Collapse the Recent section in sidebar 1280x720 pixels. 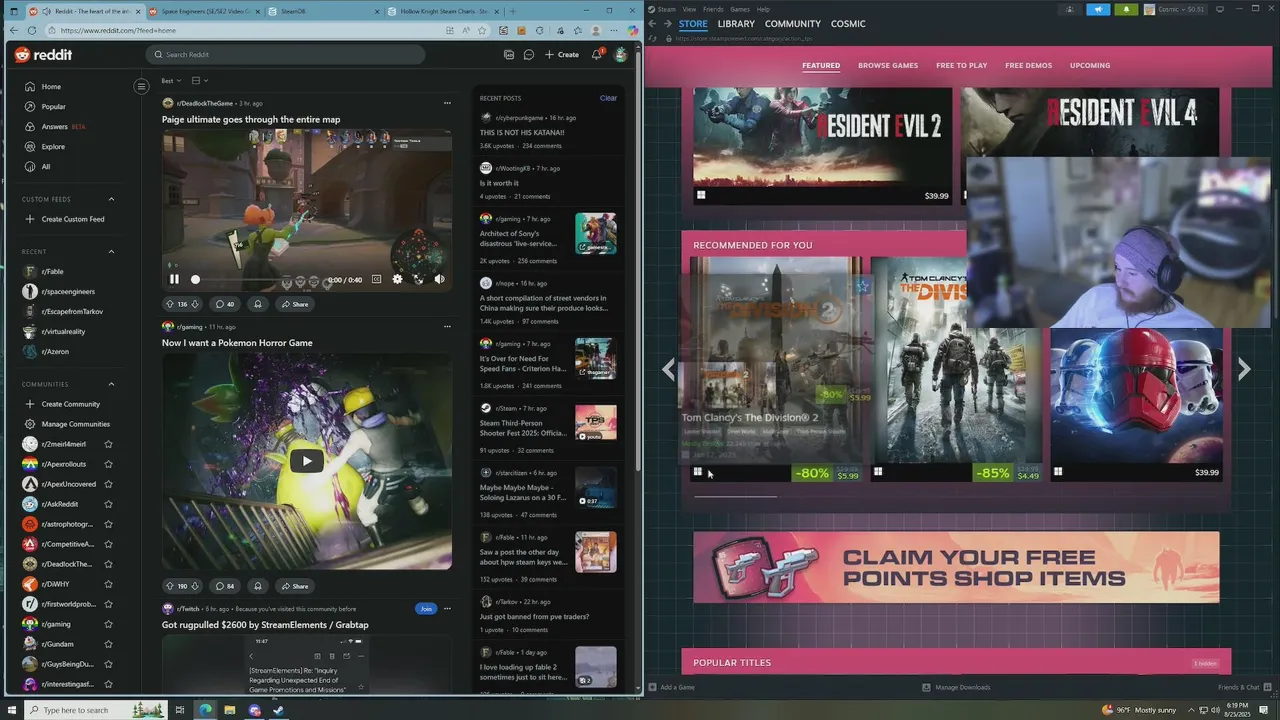pyautogui.click(x=111, y=251)
